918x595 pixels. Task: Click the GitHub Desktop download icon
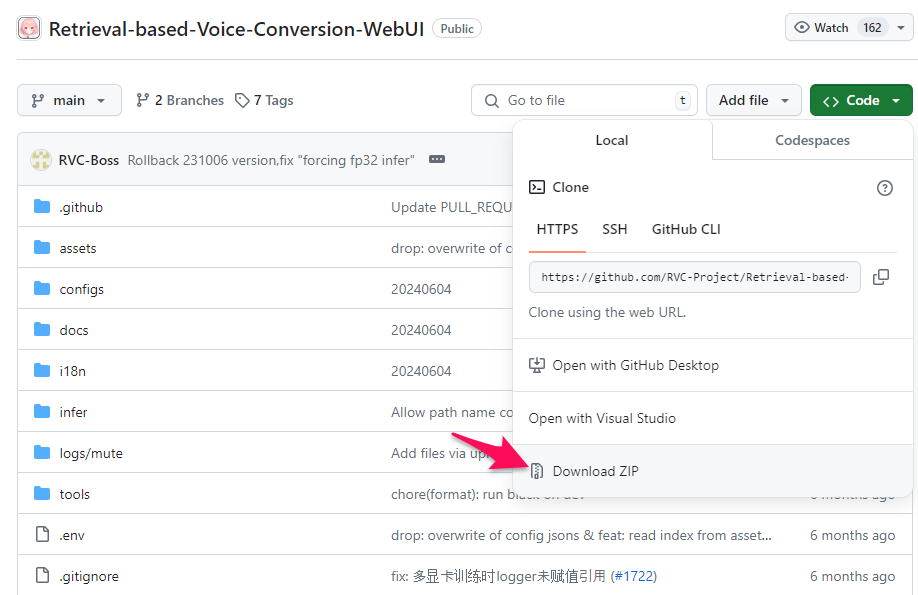tap(537, 365)
